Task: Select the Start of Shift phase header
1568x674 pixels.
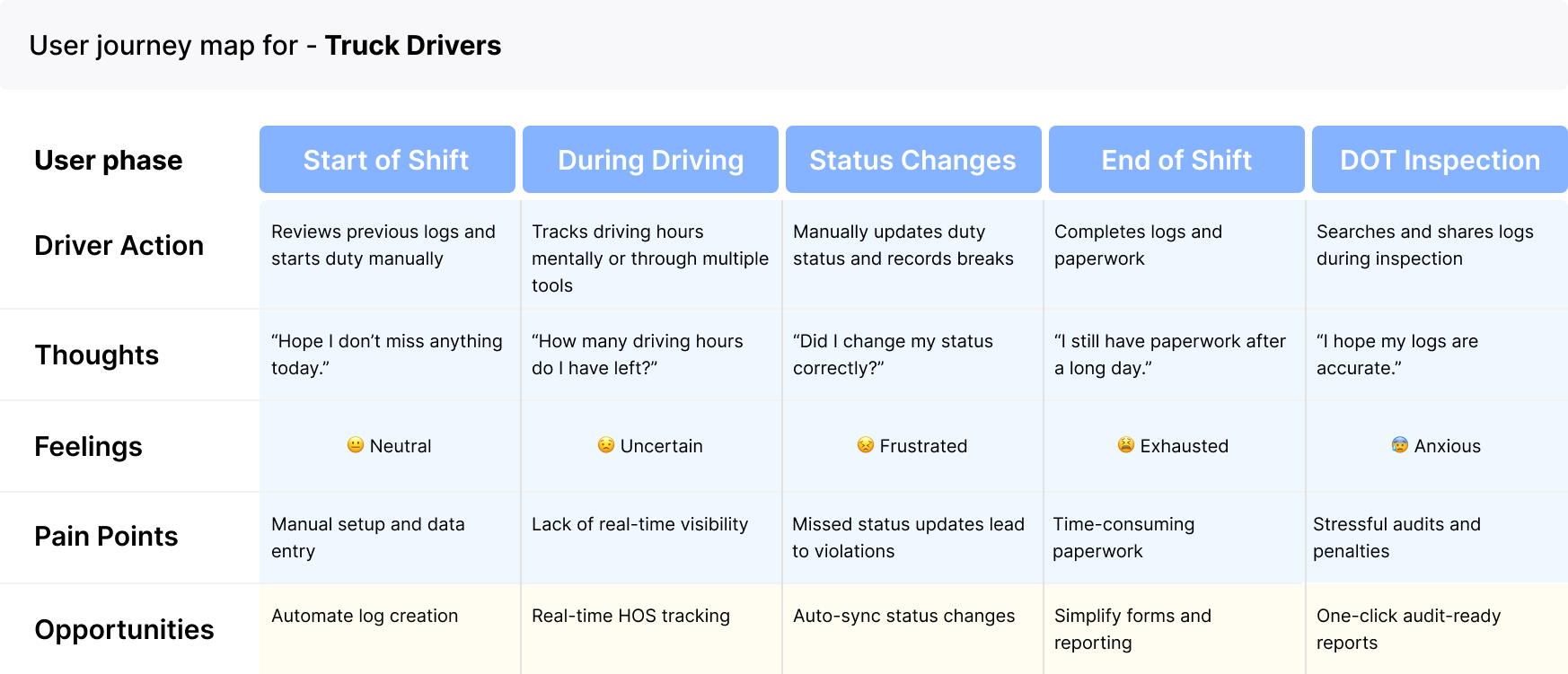Action: pos(387,160)
